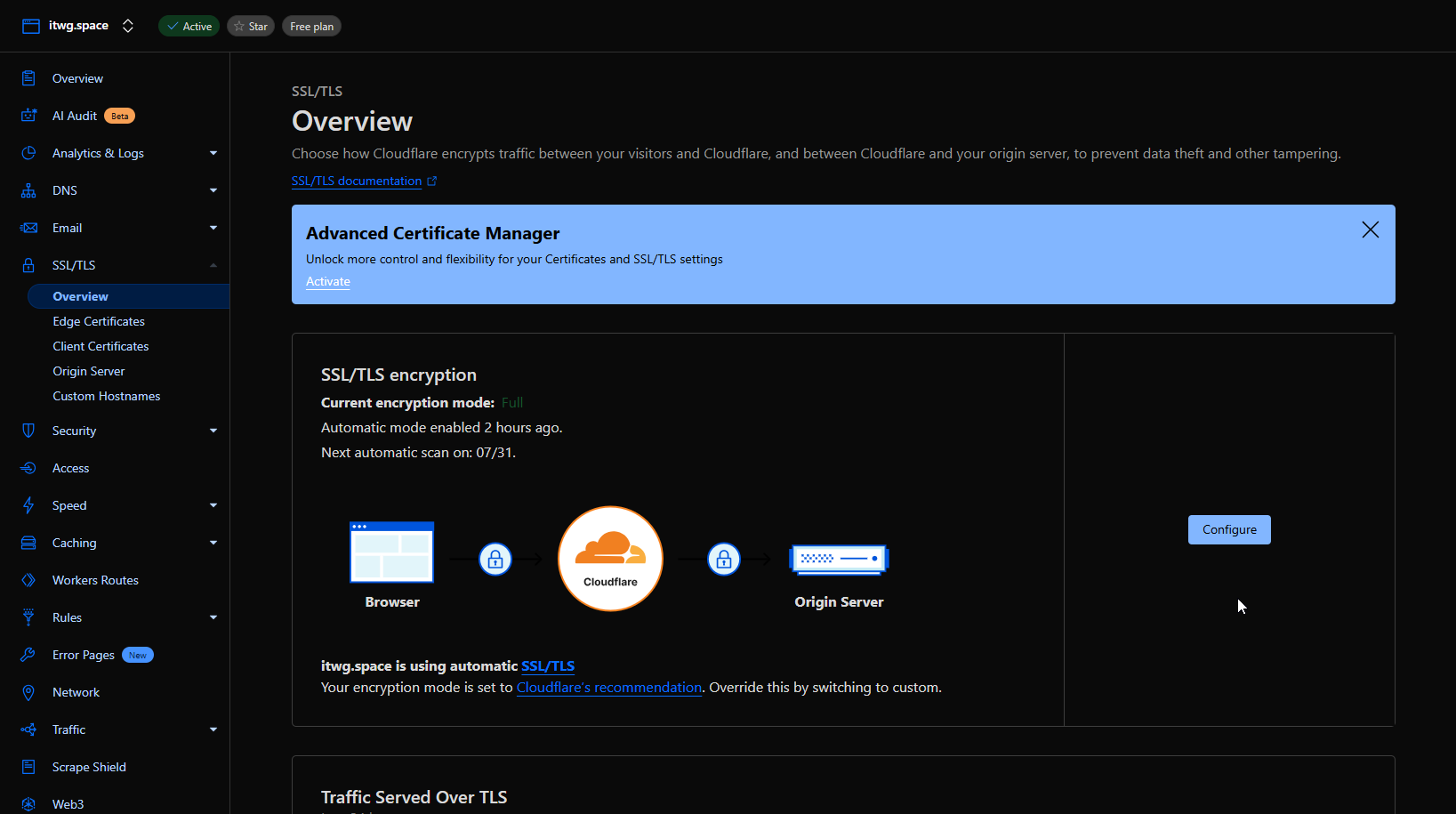Close the Advanced Certificate Manager banner
This screenshot has width=1456, height=814.
(x=1371, y=230)
